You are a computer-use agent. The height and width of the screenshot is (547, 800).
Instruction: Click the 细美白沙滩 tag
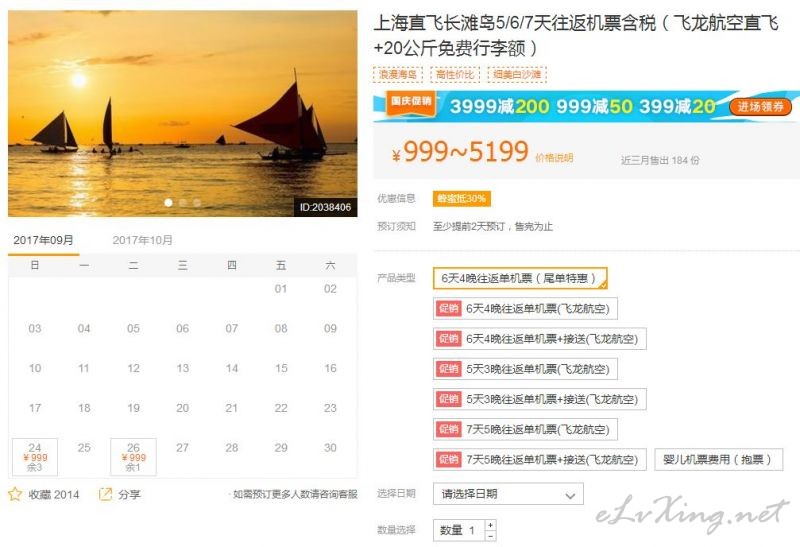(x=517, y=74)
